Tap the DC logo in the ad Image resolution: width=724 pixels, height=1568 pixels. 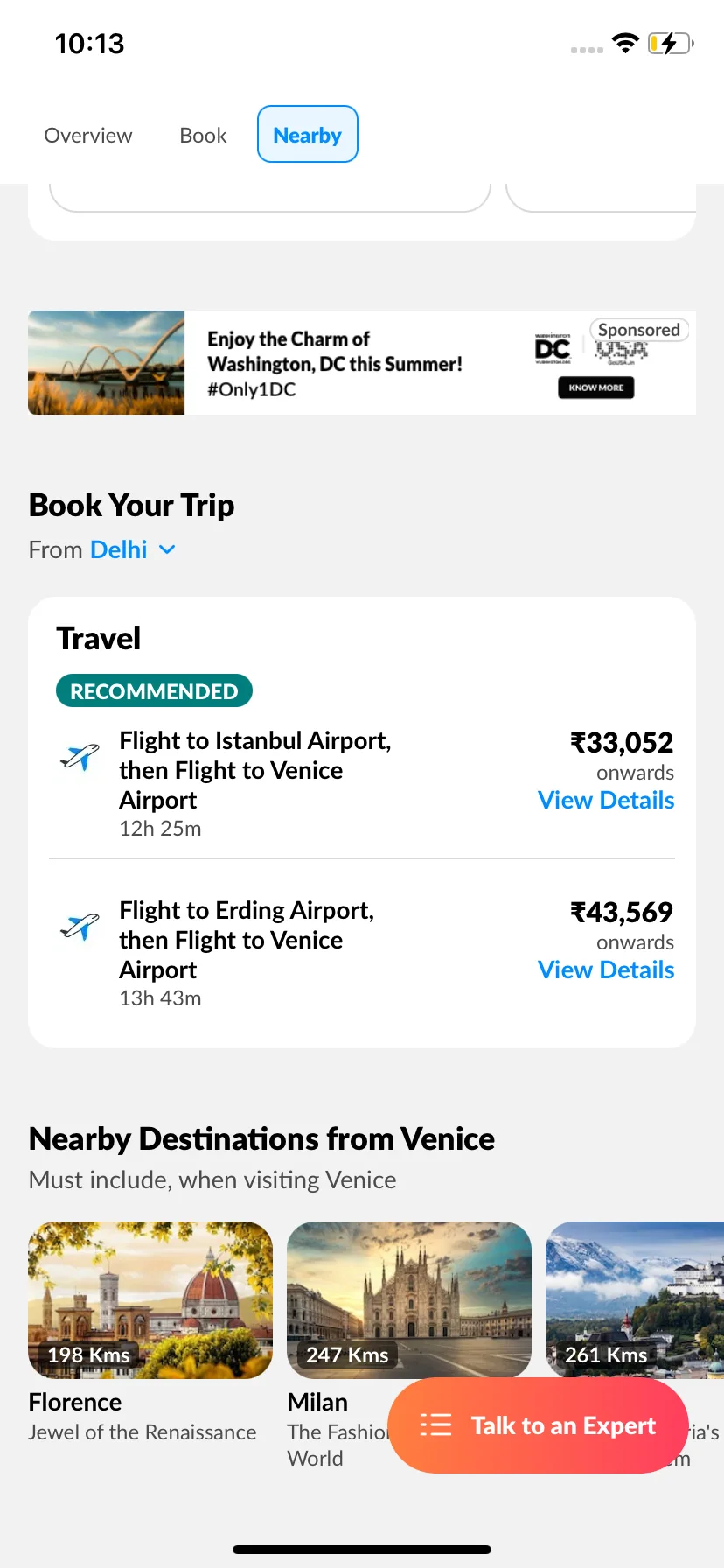coord(553,349)
